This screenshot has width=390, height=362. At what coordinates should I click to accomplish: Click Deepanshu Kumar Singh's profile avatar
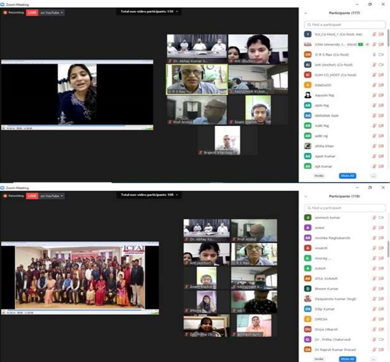[x=308, y=299]
